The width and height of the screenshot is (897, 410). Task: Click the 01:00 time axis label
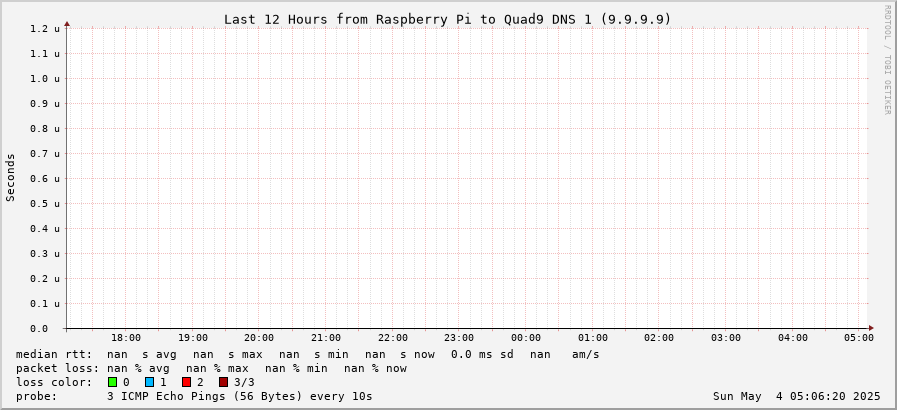pyautogui.click(x=593, y=338)
